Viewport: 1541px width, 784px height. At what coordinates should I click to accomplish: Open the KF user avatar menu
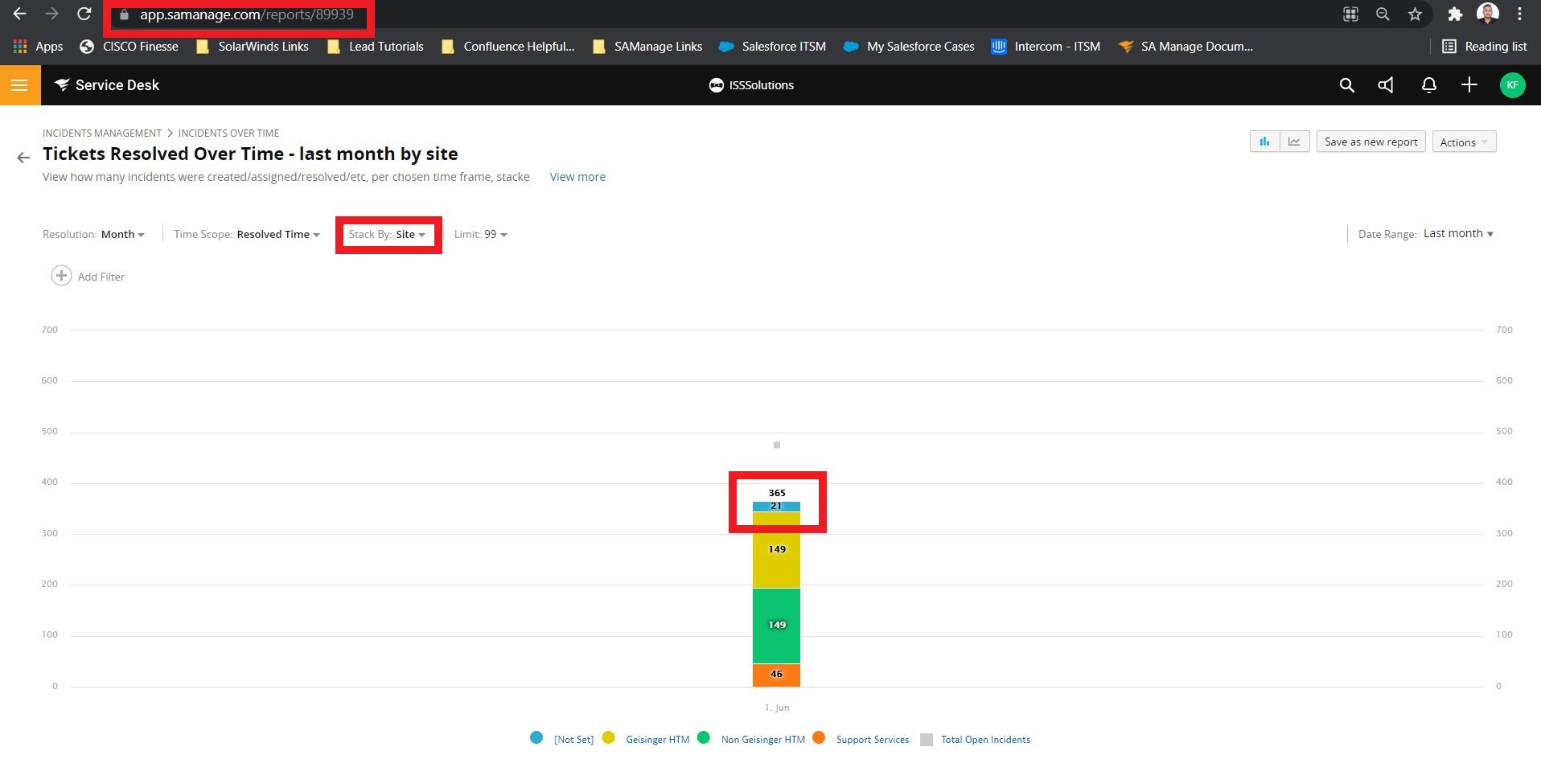pos(1512,85)
